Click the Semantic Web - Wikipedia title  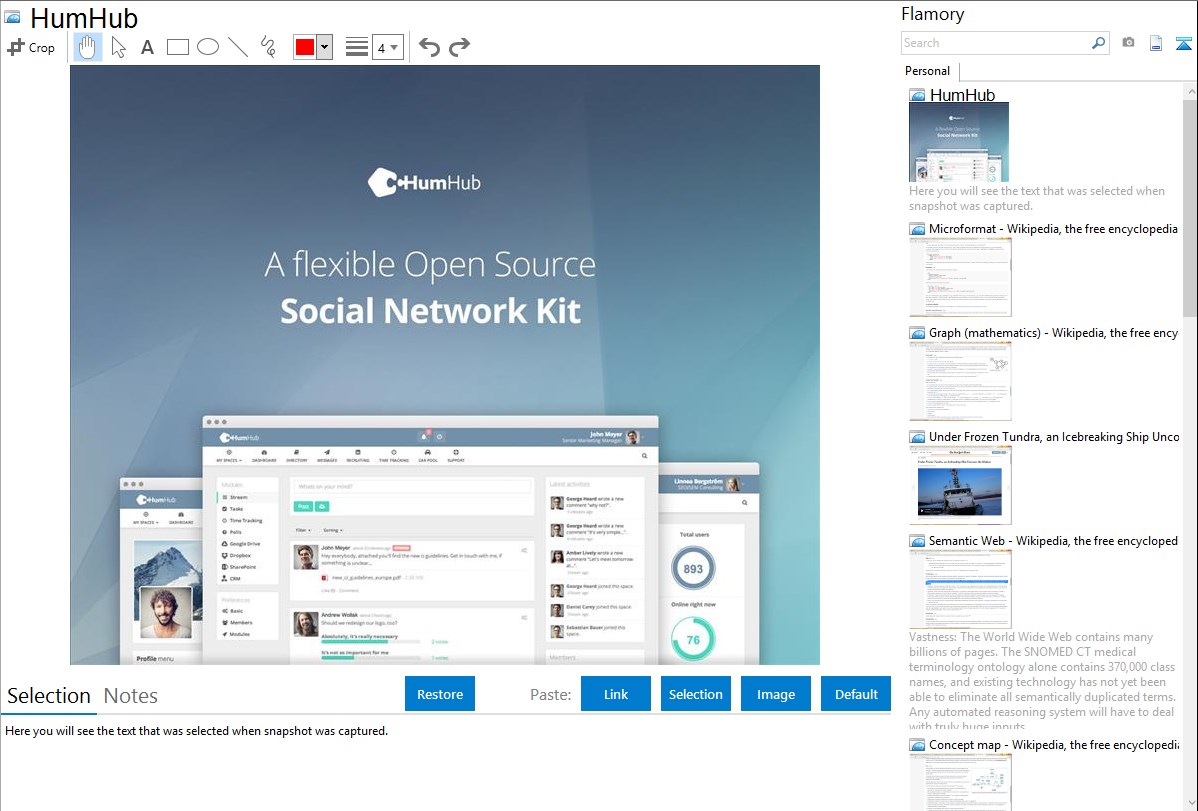click(1053, 541)
